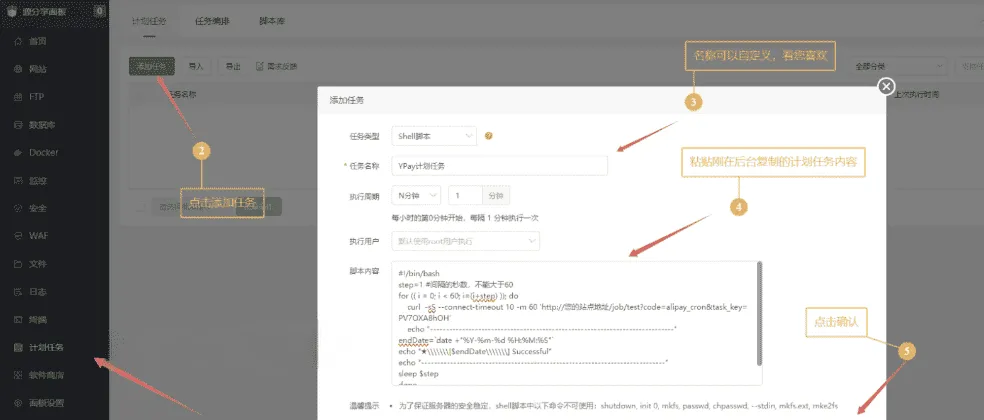Open the 执行周期 N分钟 dropdown

pyautogui.click(x=416, y=196)
